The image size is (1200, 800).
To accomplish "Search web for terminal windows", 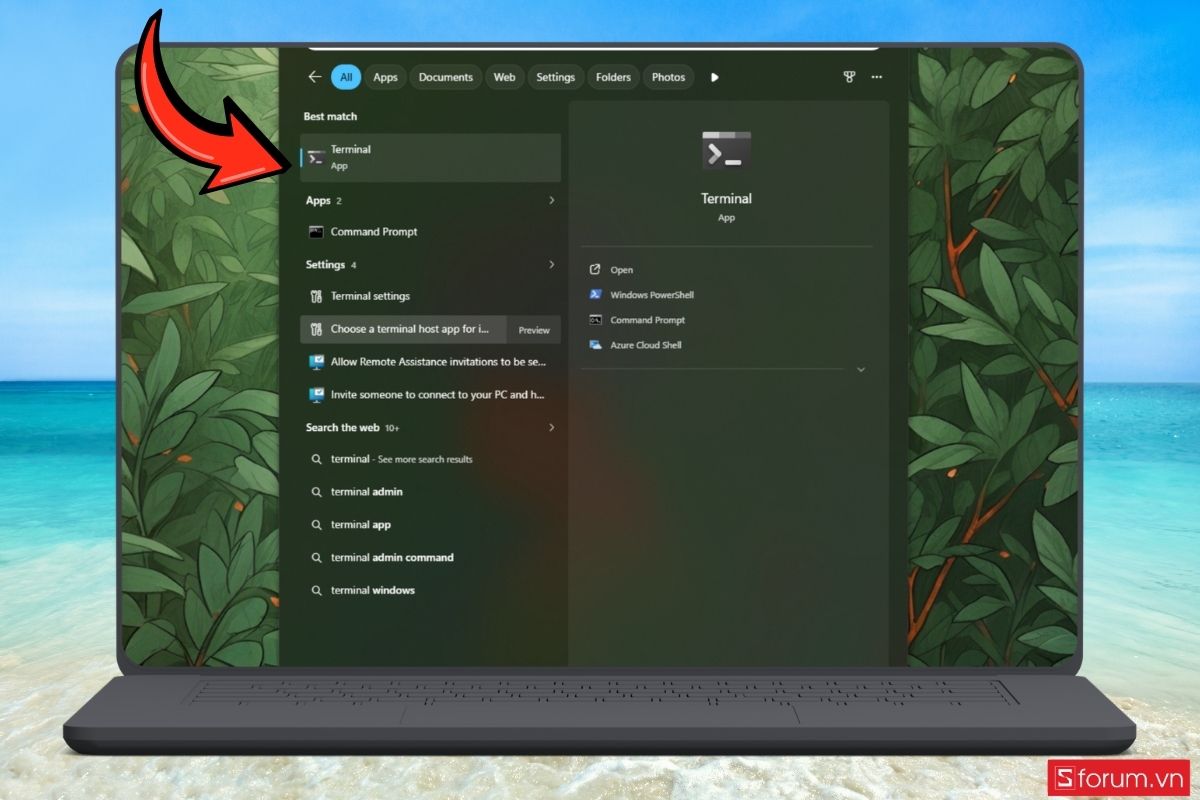I will tap(431, 590).
